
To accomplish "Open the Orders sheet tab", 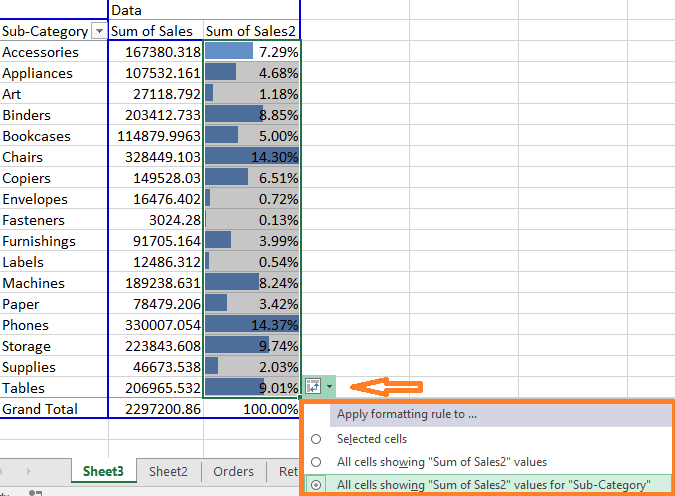I will tap(233, 471).
